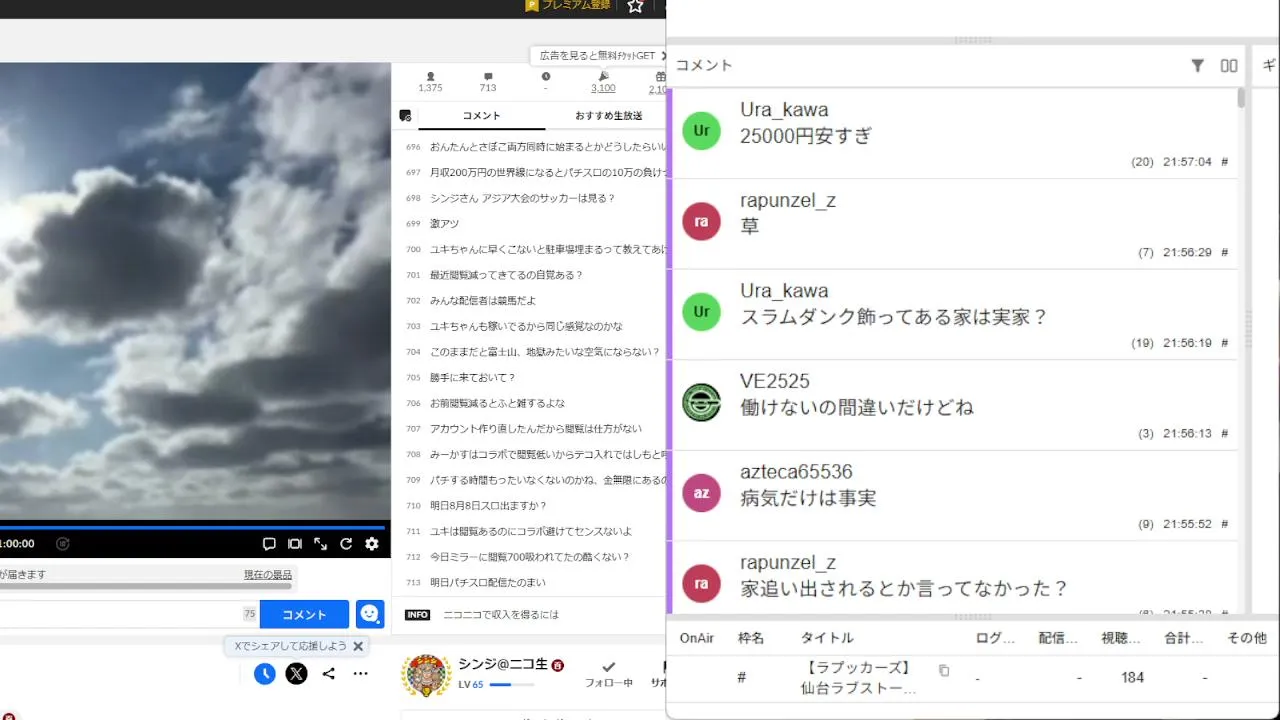This screenshot has width=1280, height=720.
Task: Open the シンジ@ニコ生 channel name
Action: pos(504,665)
